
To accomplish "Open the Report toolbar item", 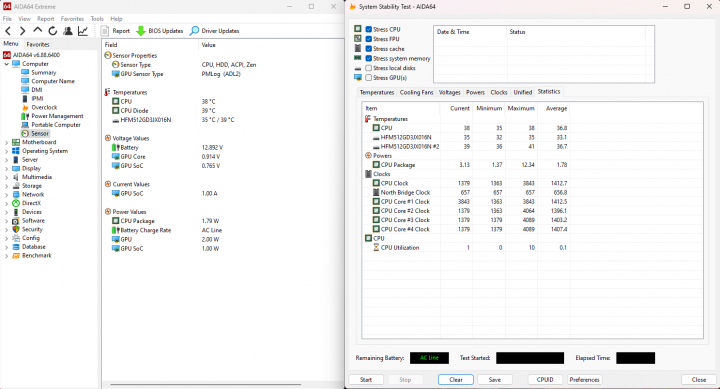I will [x=115, y=31].
